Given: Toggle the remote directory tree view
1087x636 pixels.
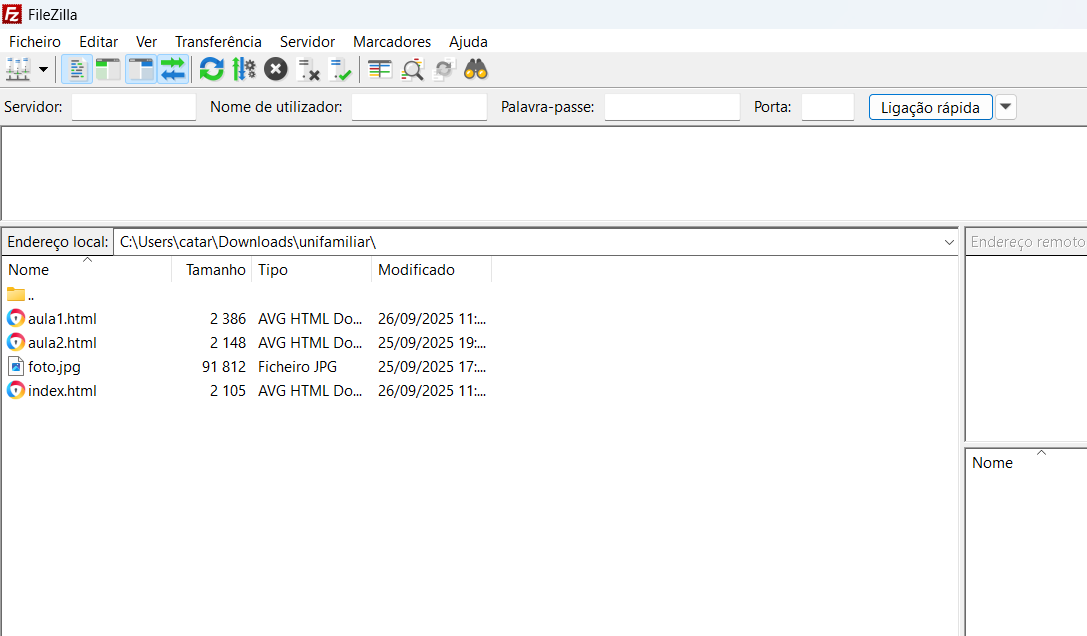Looking at the screenshot, I should 141,69.
